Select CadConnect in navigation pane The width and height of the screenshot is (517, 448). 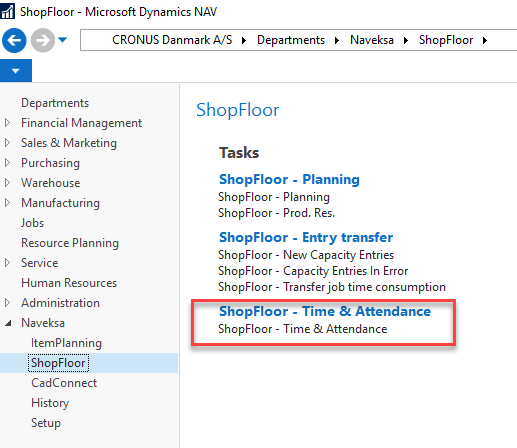coord(64,383)
